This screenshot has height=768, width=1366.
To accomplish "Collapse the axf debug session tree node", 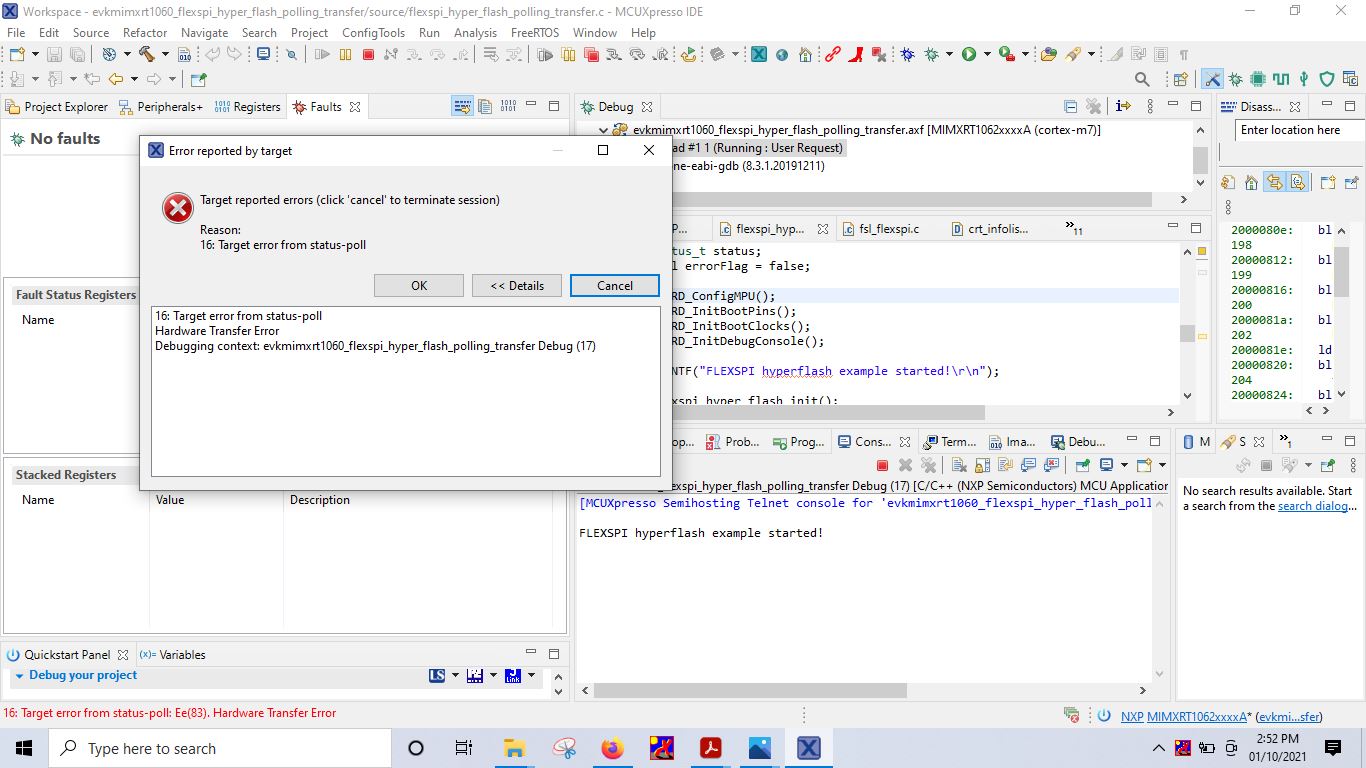I will [x=603, y=130].
